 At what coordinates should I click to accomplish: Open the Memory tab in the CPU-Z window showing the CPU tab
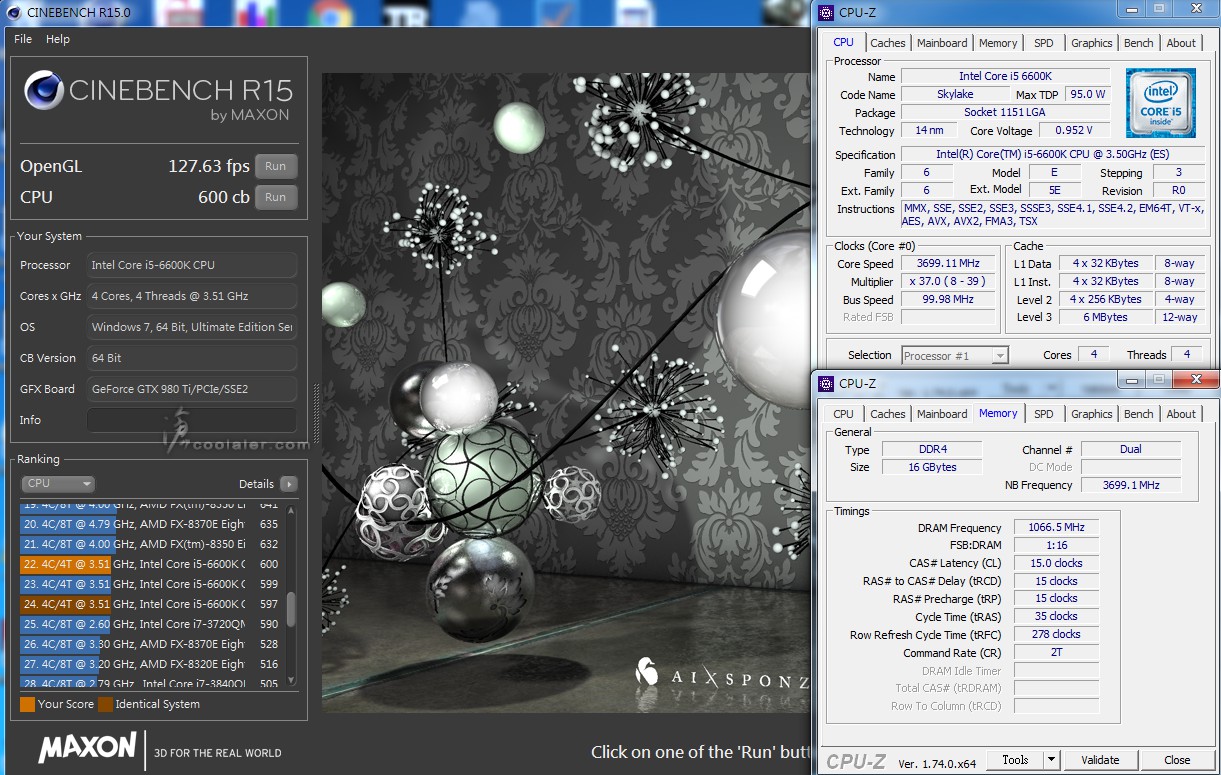point(998,43)
